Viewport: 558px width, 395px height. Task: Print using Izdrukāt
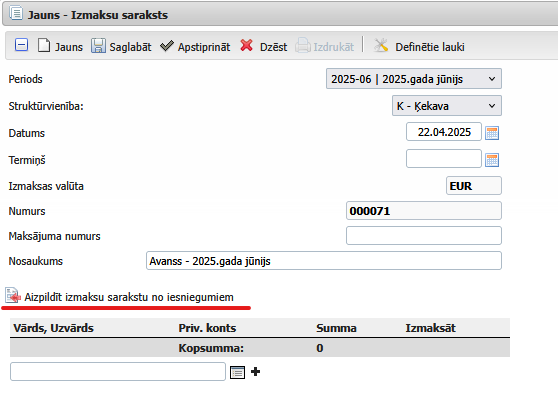tap(333, 47)
